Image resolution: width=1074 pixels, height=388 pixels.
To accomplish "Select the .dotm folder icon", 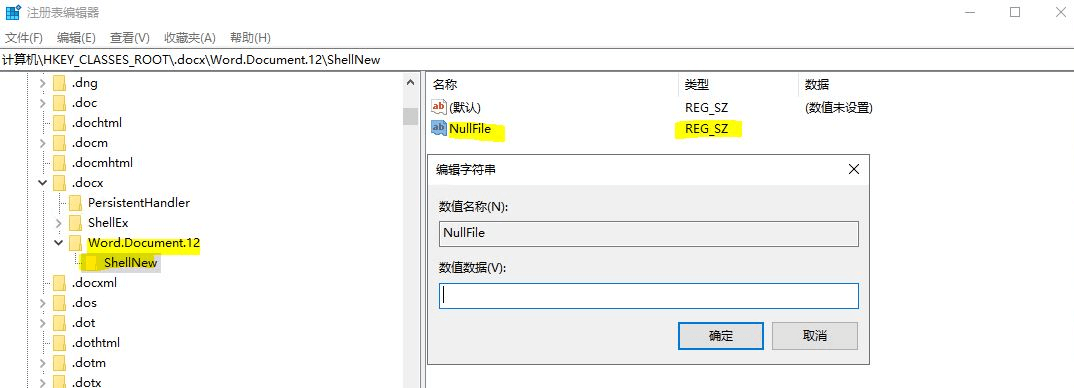I will tap(60, 363).
